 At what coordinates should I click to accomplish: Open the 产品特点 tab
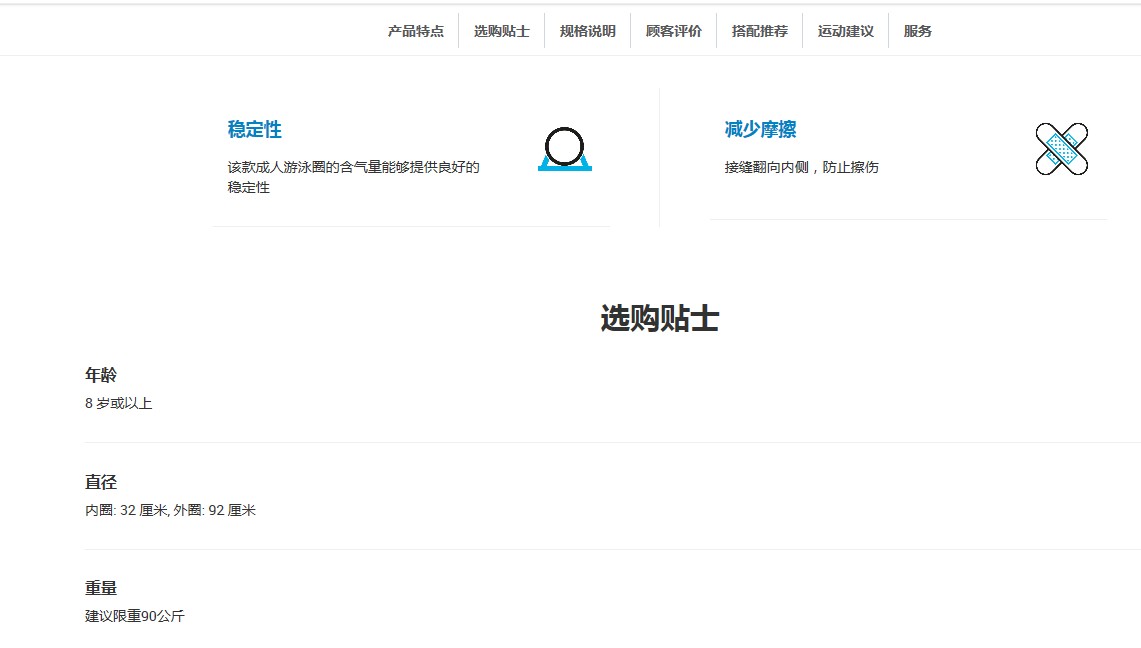416,31
